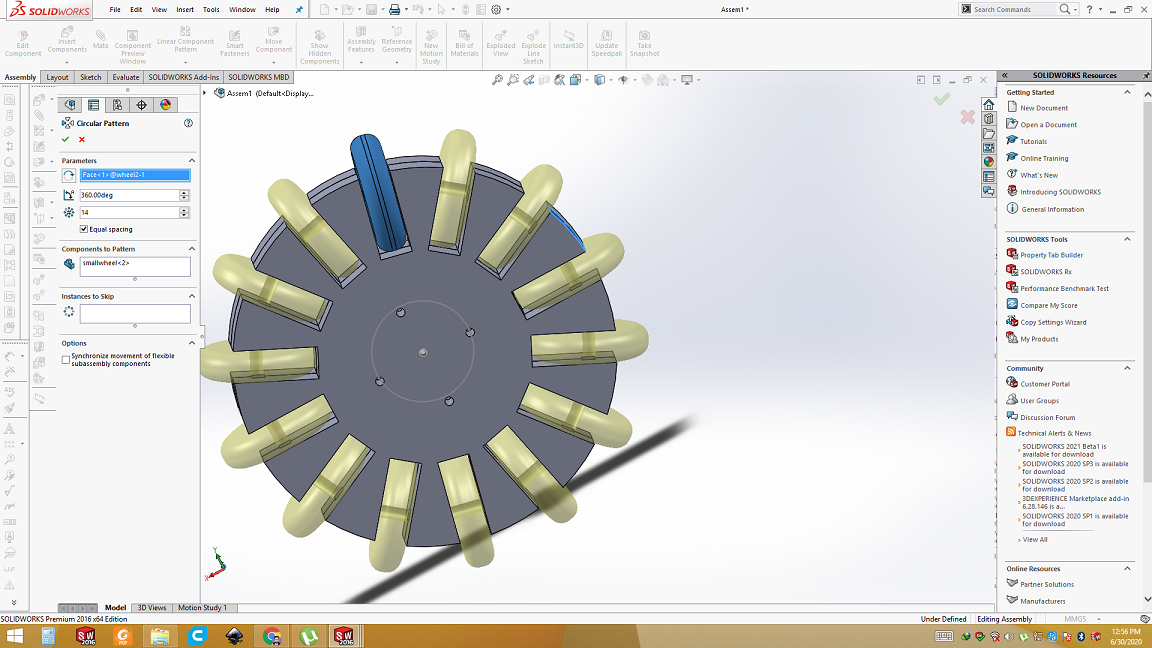Toggle Equal spacing checkbox
This screenshot has height=648, width=1152.
click(x=84, y=229)
